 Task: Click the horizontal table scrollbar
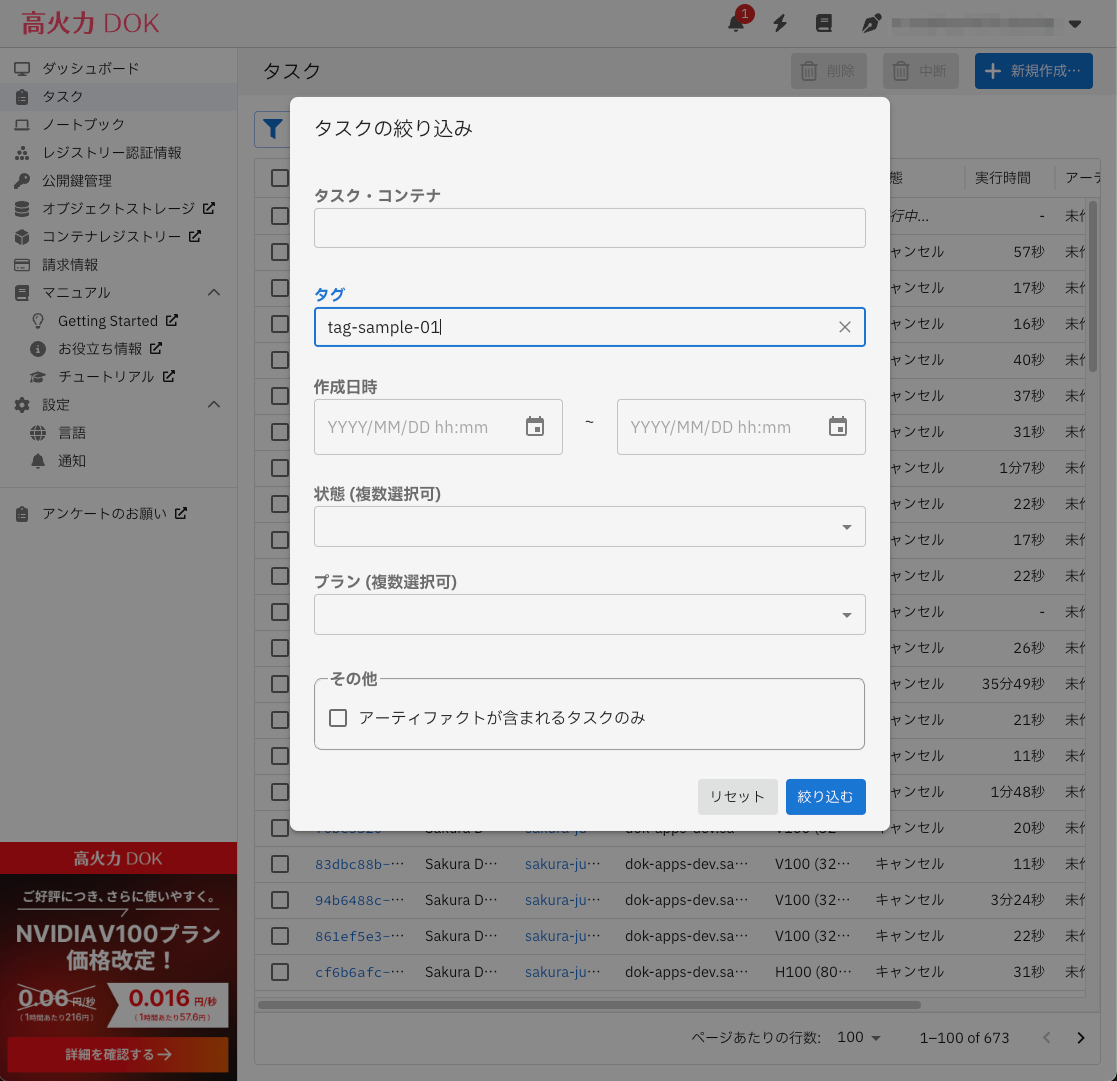589,1005
